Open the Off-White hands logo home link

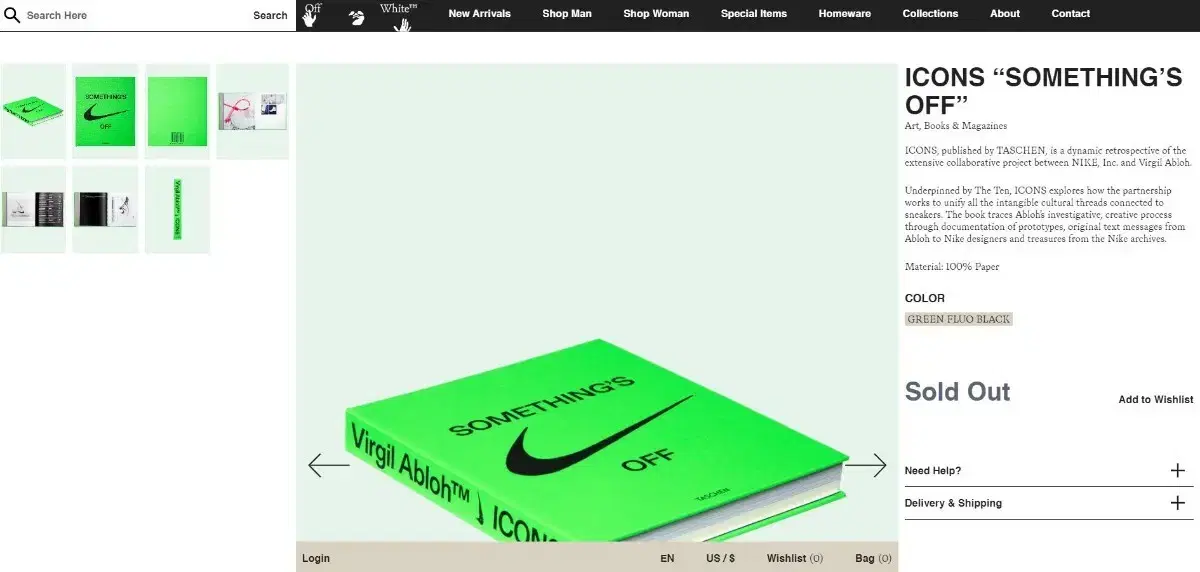point(359,15)
